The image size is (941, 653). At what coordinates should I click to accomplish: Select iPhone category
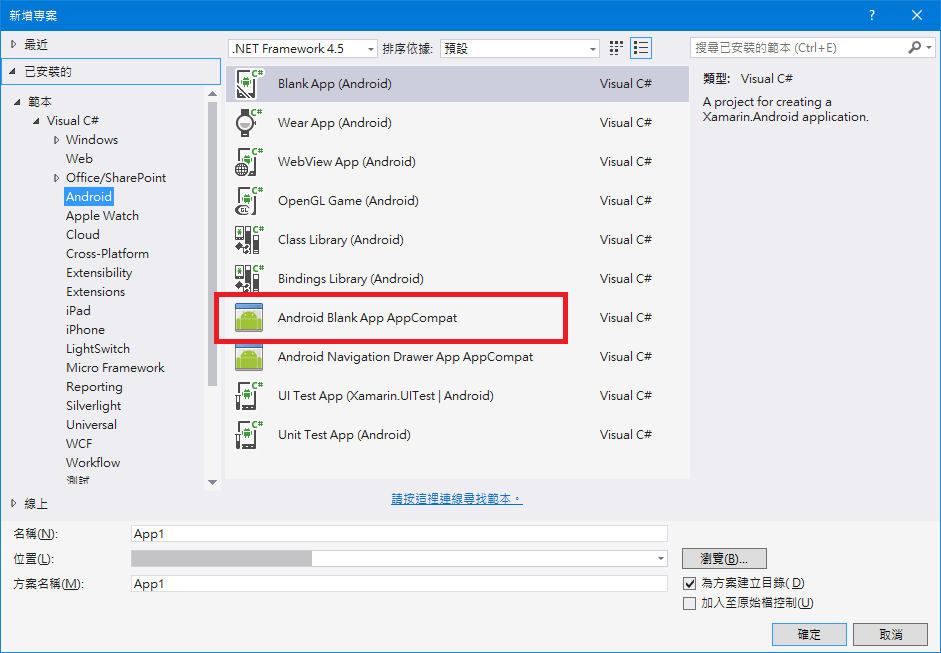(x=85, y=330)
